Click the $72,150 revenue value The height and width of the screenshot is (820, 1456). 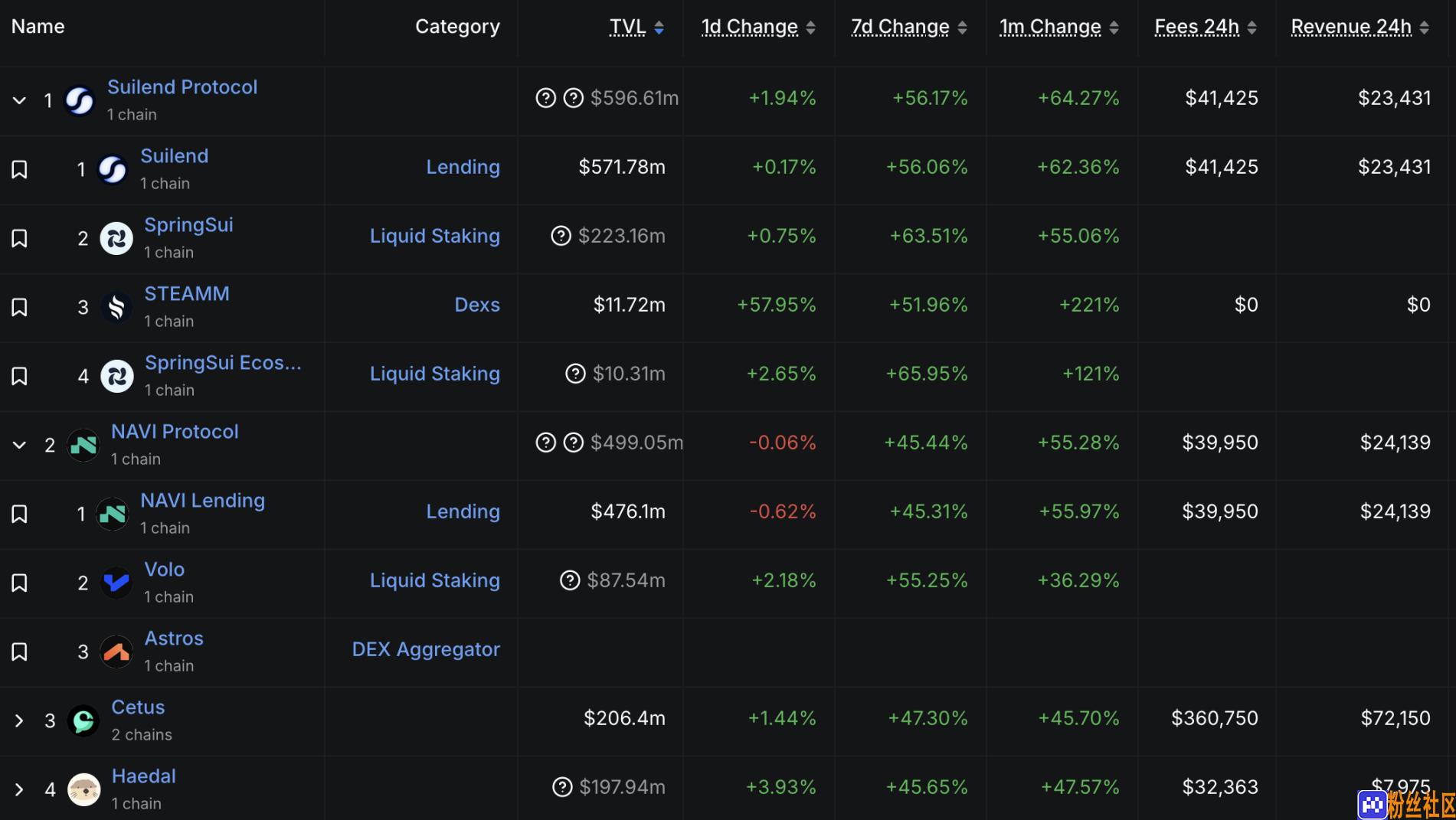(1395, 718)
